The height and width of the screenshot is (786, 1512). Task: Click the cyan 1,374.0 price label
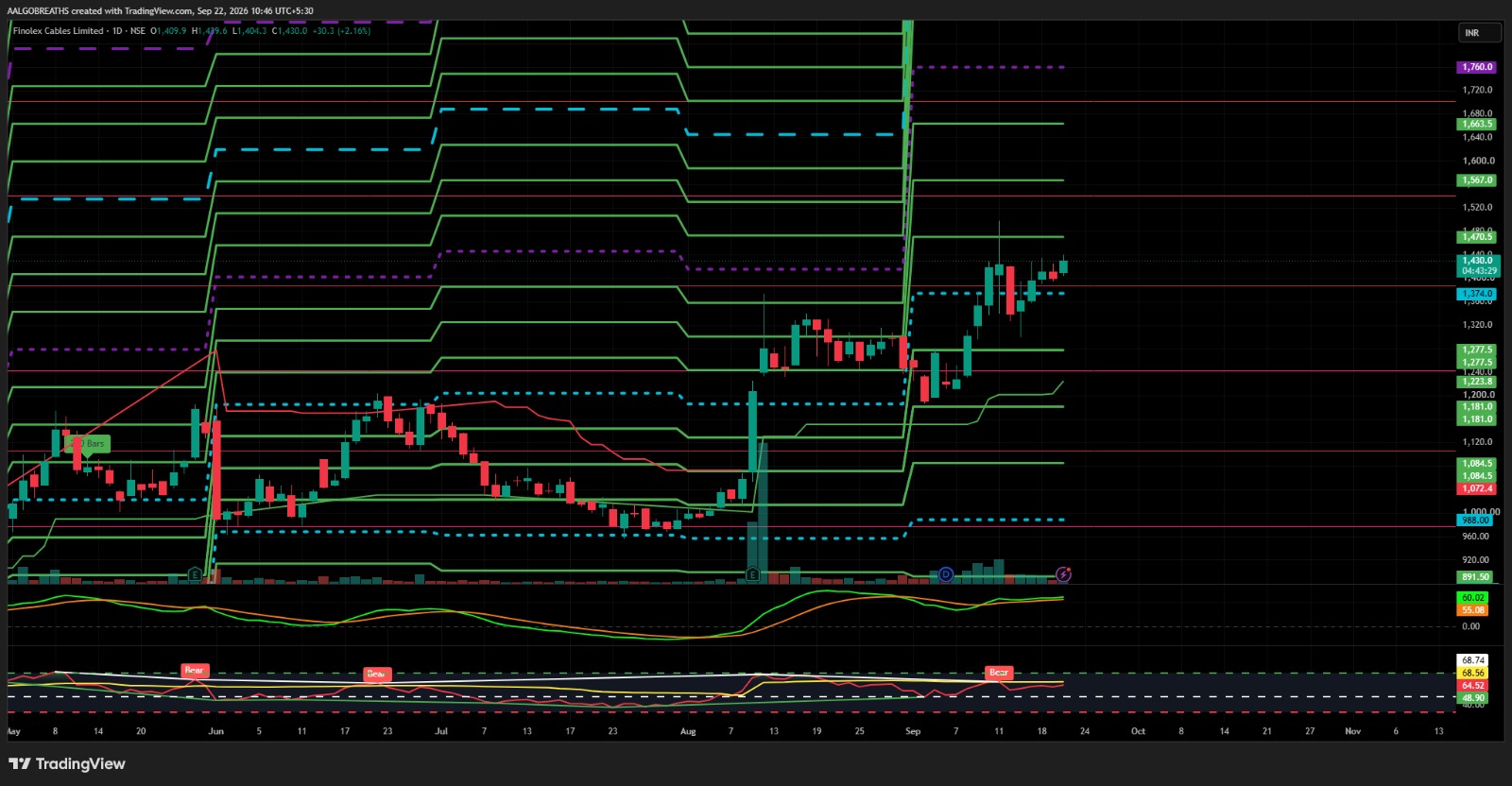(x=1477, y=294)
